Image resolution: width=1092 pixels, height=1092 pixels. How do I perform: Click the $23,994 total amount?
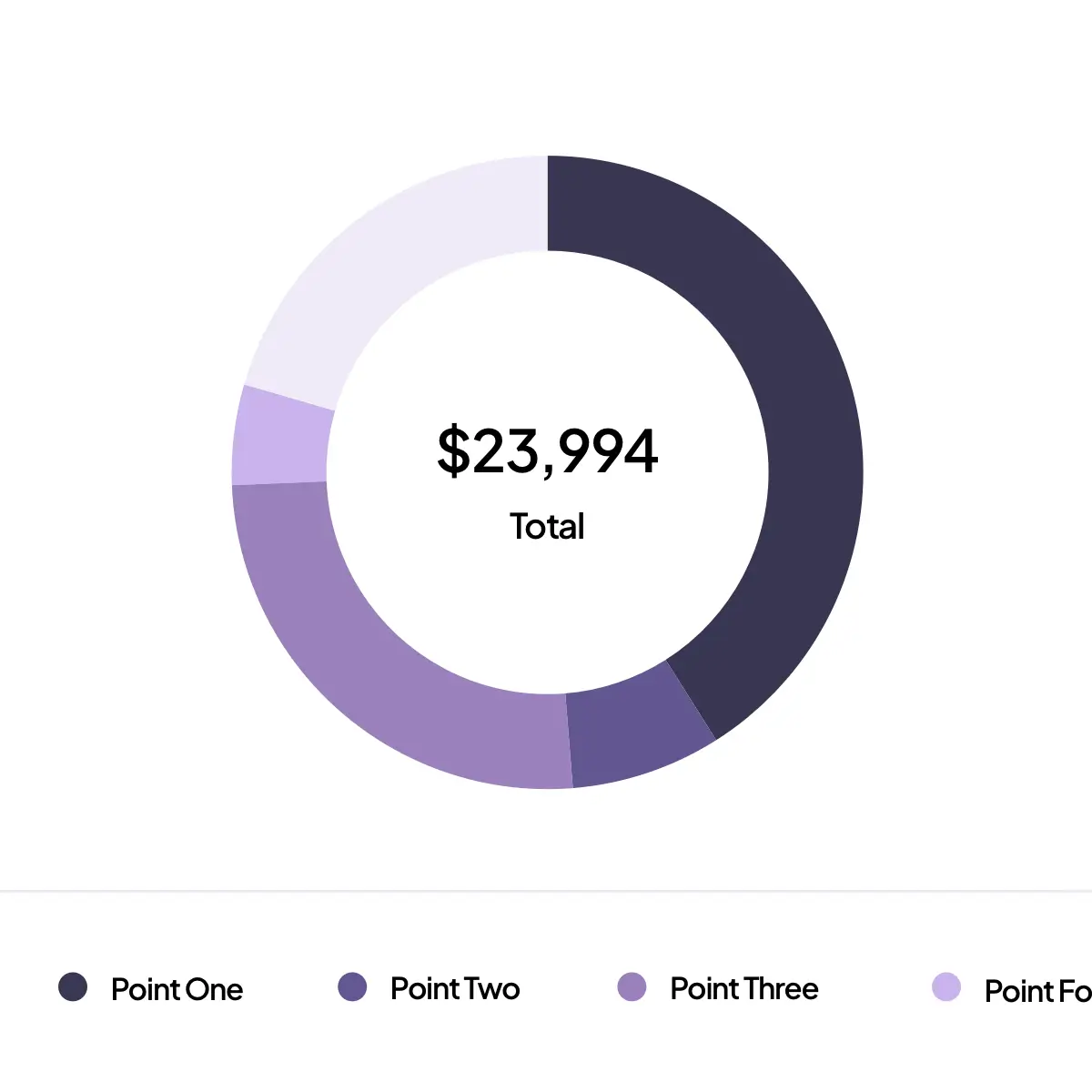click(547, 450)
